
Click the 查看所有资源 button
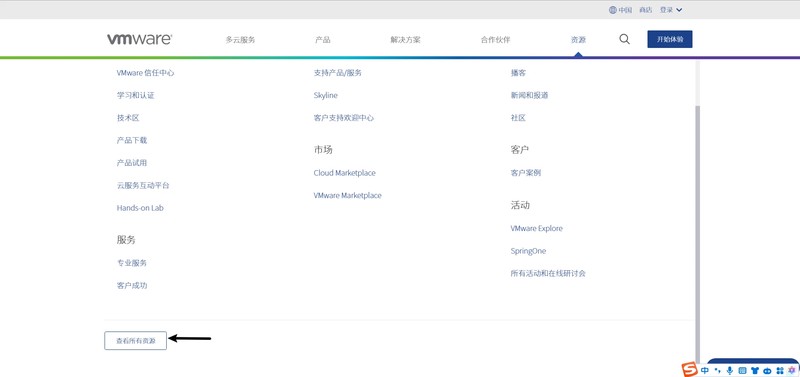(136, 340)
